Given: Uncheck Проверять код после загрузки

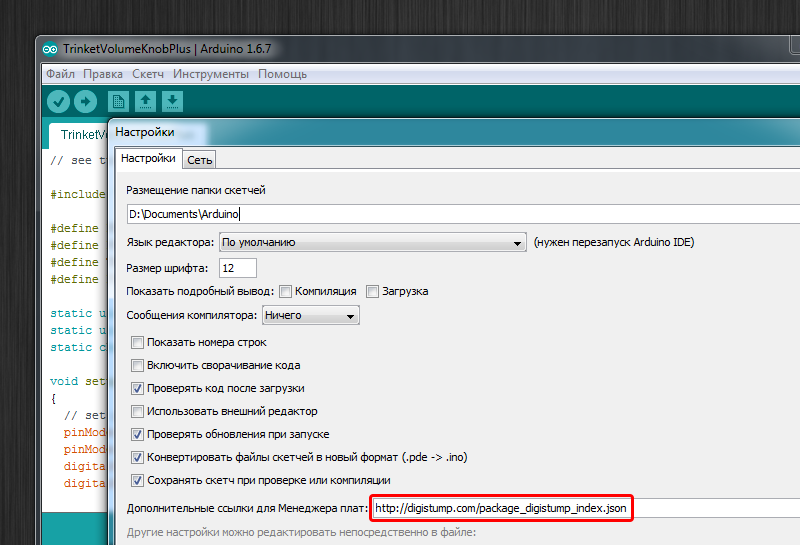Looking at the screenshot, I should coord(137,388).
